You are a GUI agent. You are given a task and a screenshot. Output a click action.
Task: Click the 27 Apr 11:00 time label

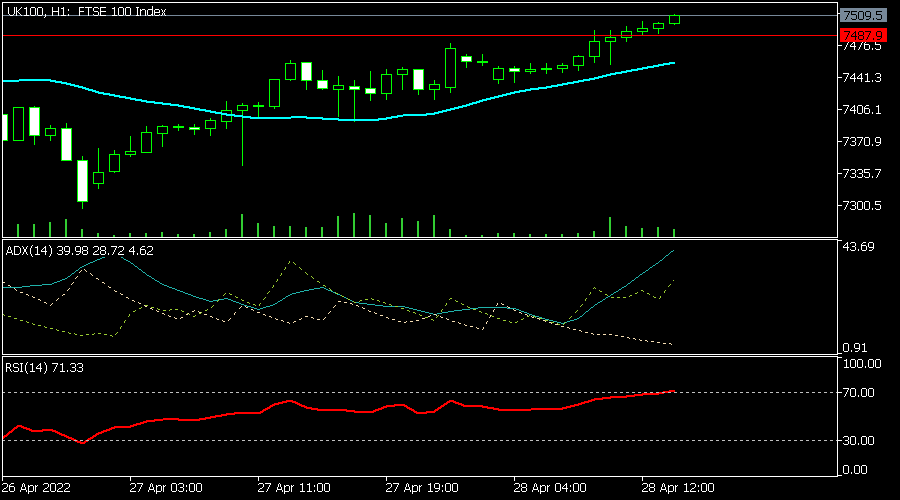point(294,488)
